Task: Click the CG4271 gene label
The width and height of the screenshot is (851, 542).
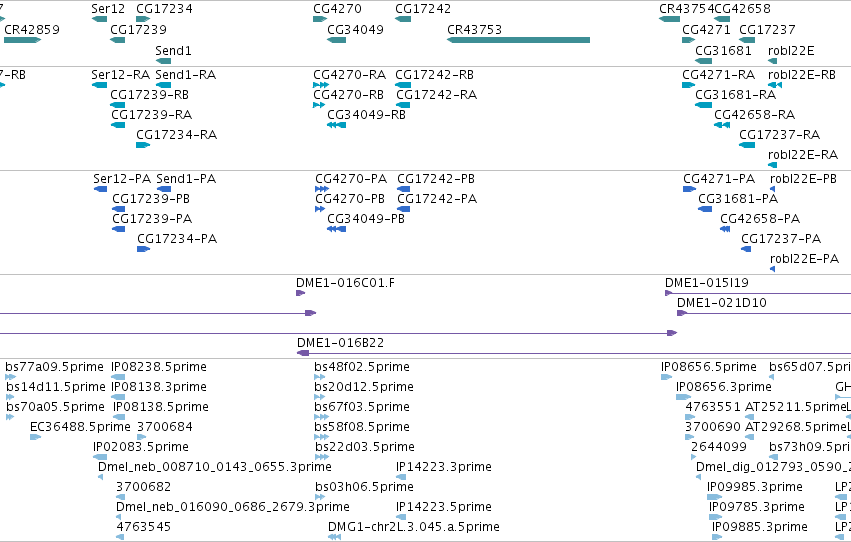Action: [706, 30]
